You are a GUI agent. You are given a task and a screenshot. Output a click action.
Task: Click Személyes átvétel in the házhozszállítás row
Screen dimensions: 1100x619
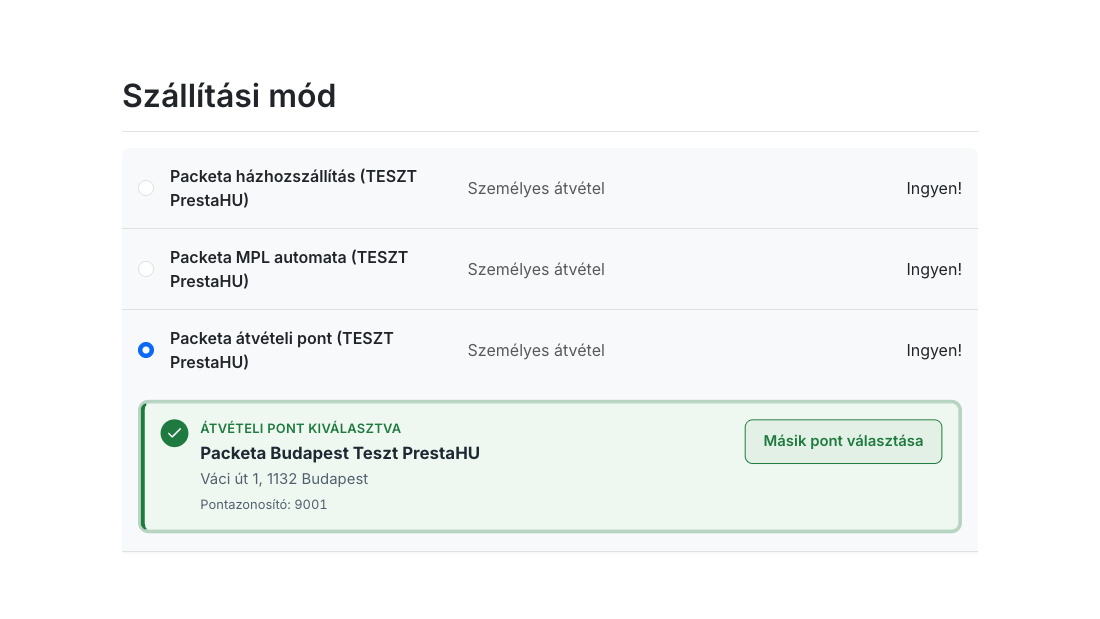(536, 188)
